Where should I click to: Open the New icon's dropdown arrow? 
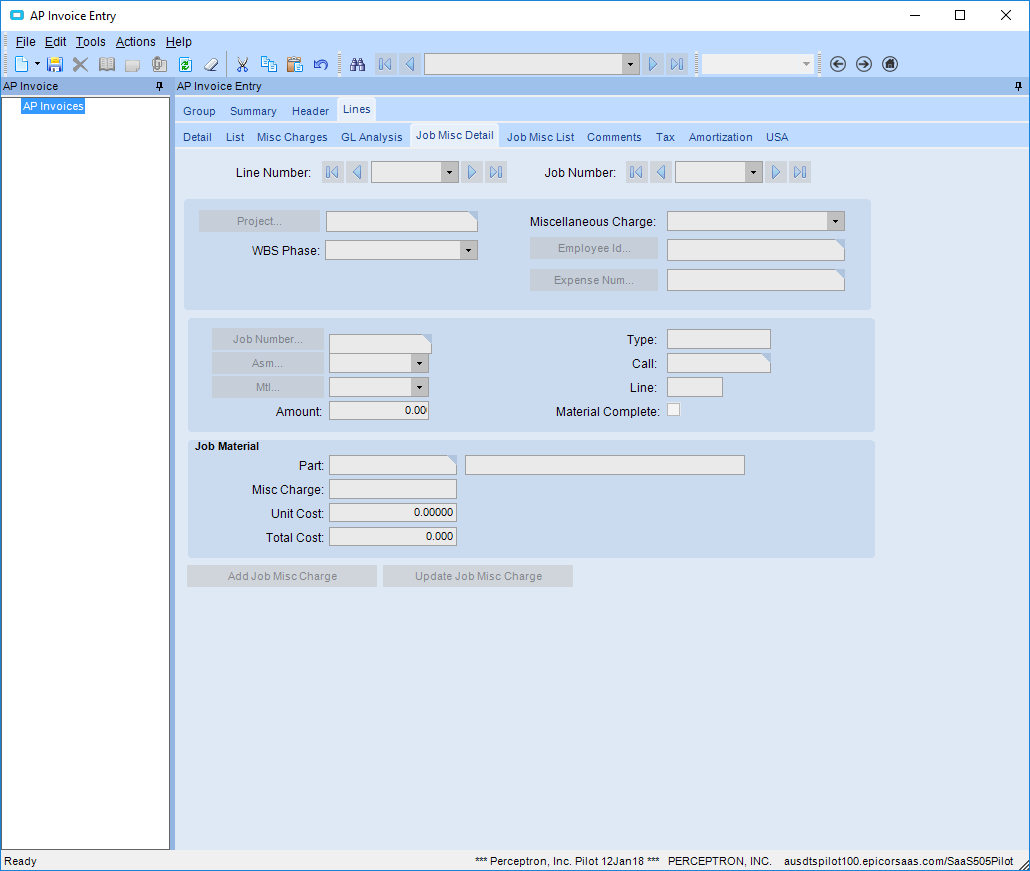click(37, 64)
